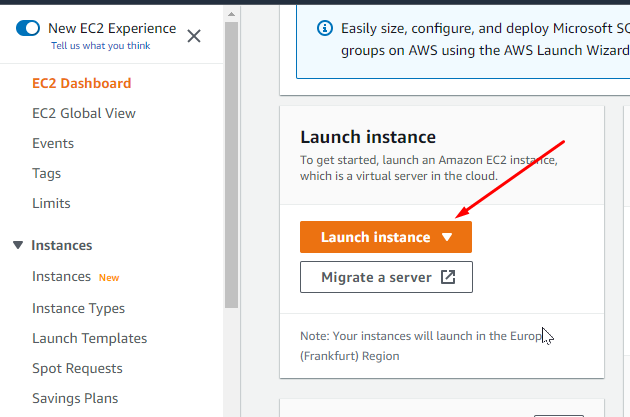
Task: Close the New EC2 Experience banner
Action: [194, 36]
